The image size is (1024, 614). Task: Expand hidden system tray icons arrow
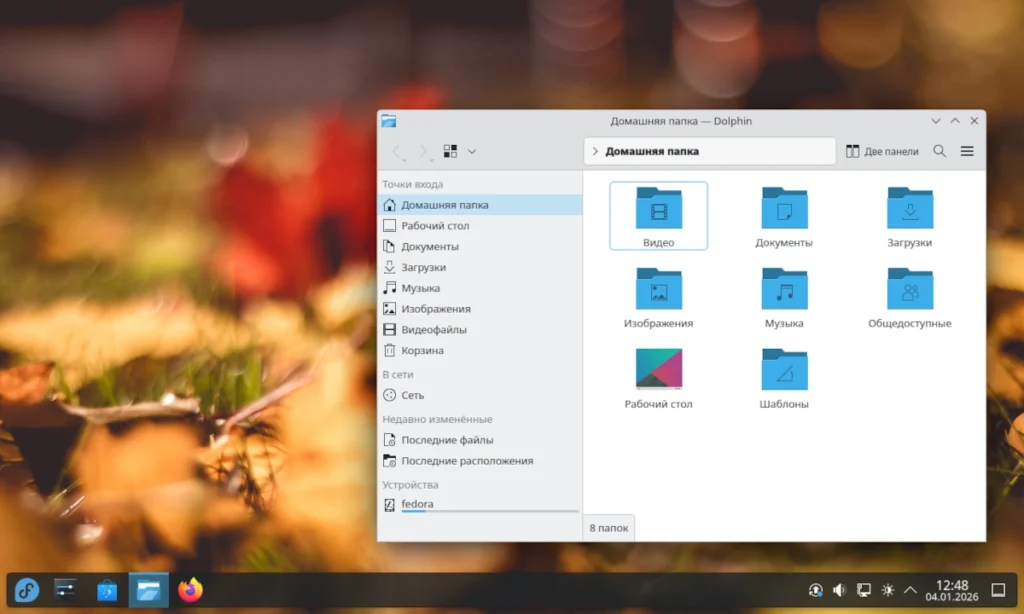tap(910, 590)
